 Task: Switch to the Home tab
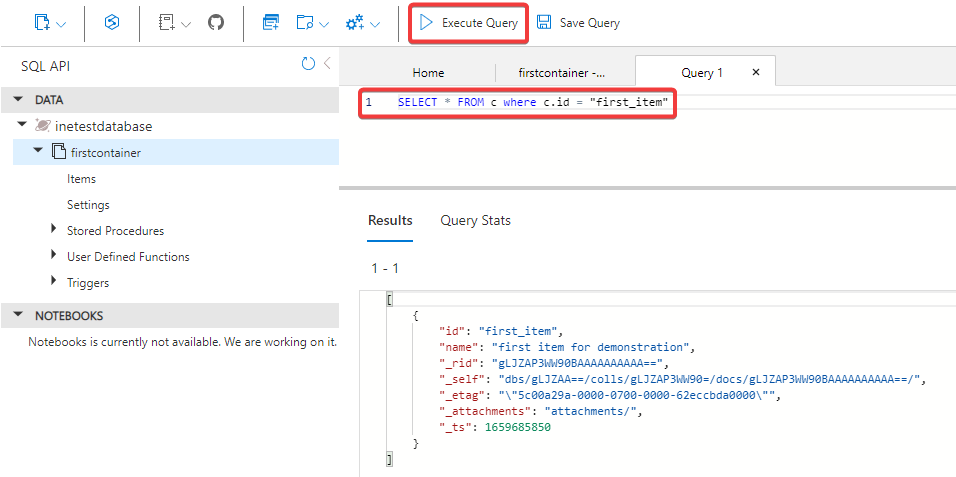(x=428, y=73)
